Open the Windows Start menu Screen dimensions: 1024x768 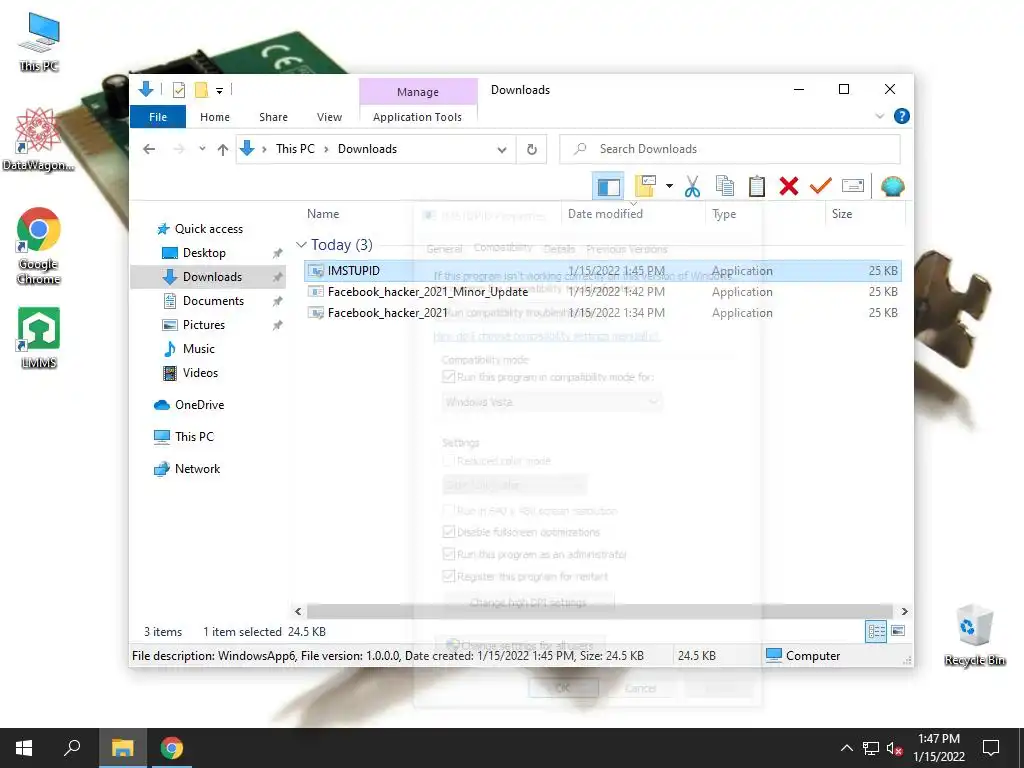coord(24,748)
